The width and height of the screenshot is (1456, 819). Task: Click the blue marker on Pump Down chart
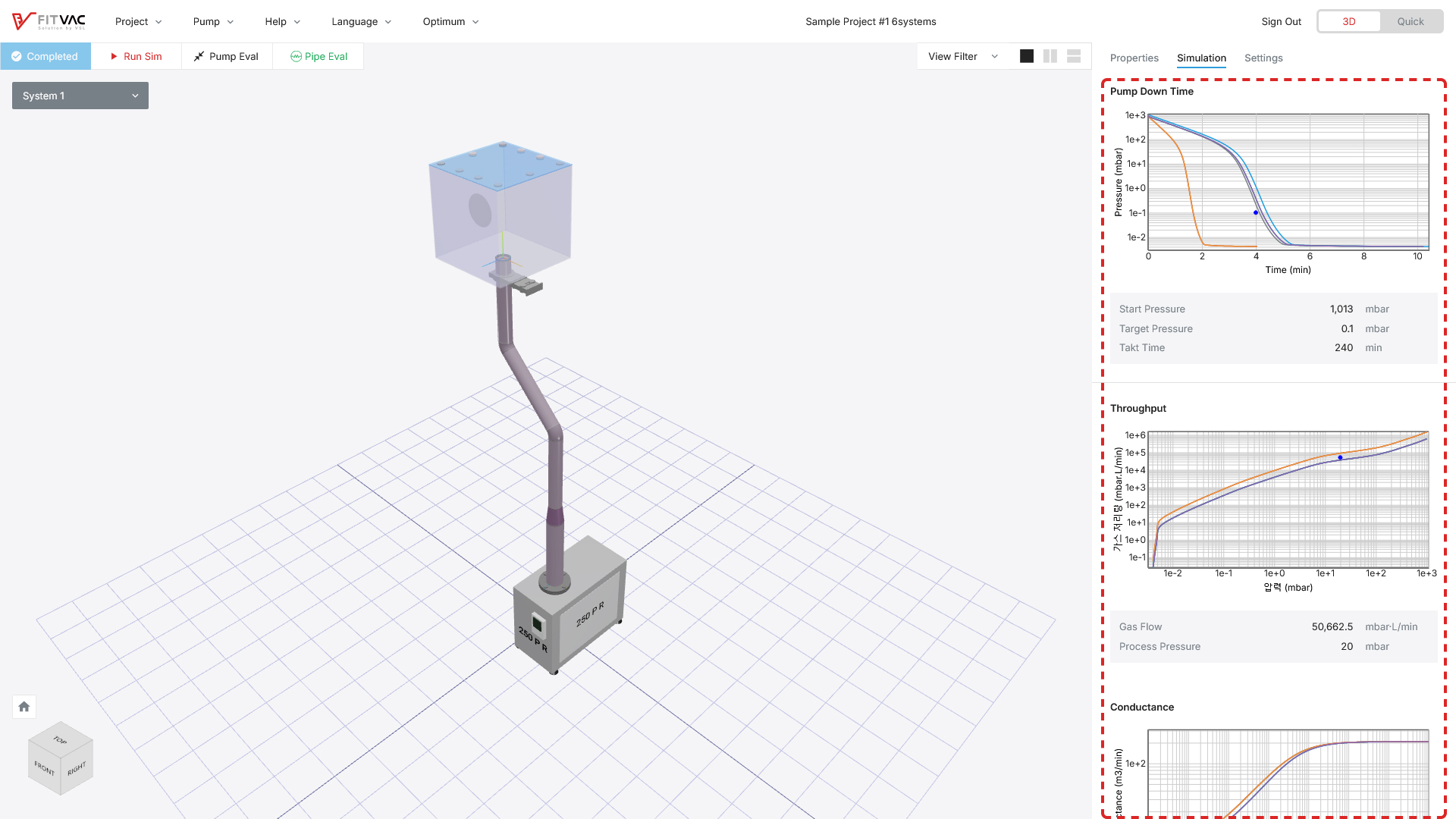point(1256,213)
